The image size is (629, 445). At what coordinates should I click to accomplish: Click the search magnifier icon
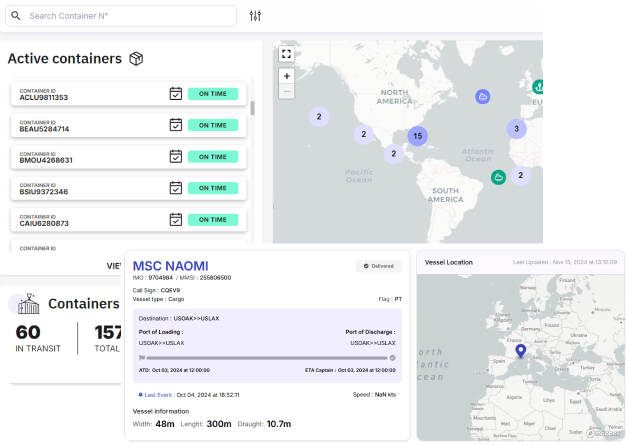16,16
